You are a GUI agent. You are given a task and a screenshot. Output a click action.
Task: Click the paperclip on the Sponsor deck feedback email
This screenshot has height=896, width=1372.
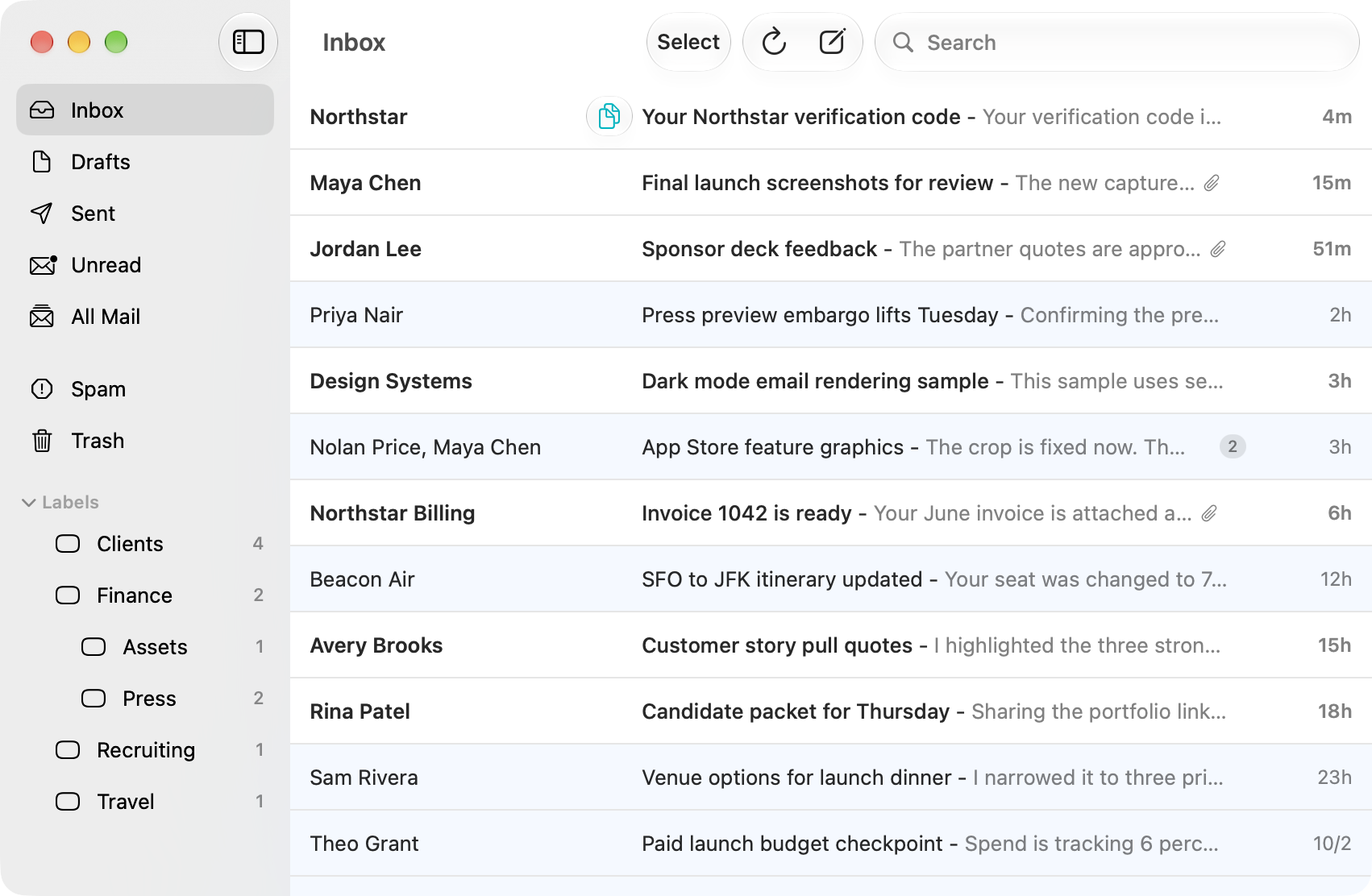point(1218,249)
